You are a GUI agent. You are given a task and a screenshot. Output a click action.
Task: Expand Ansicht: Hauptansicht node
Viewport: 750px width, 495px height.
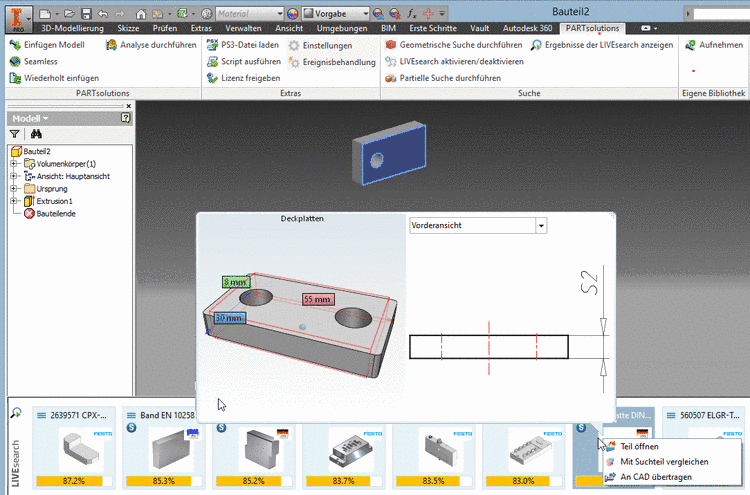[x=14, y=176]
